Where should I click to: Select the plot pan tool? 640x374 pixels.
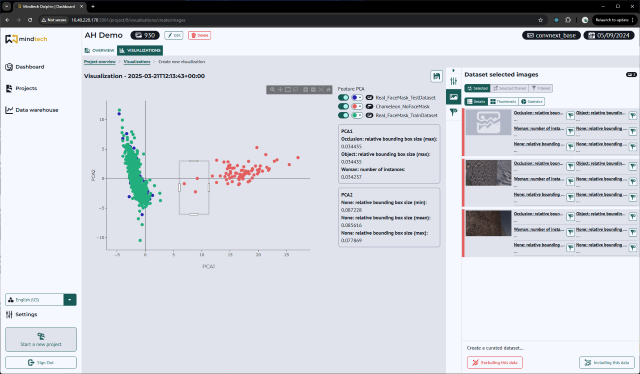point(280,89)
